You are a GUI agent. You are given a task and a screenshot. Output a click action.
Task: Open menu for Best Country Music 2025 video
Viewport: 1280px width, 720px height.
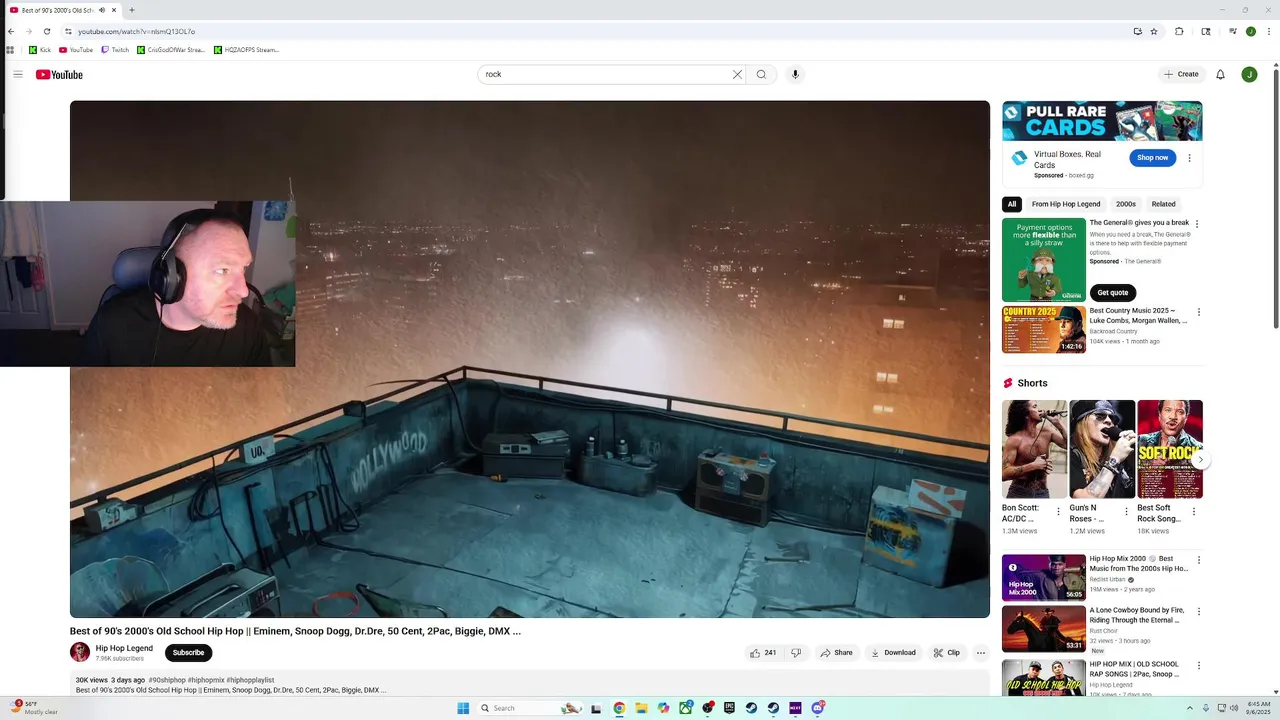pyautogui.click(x=1199, y=312)
